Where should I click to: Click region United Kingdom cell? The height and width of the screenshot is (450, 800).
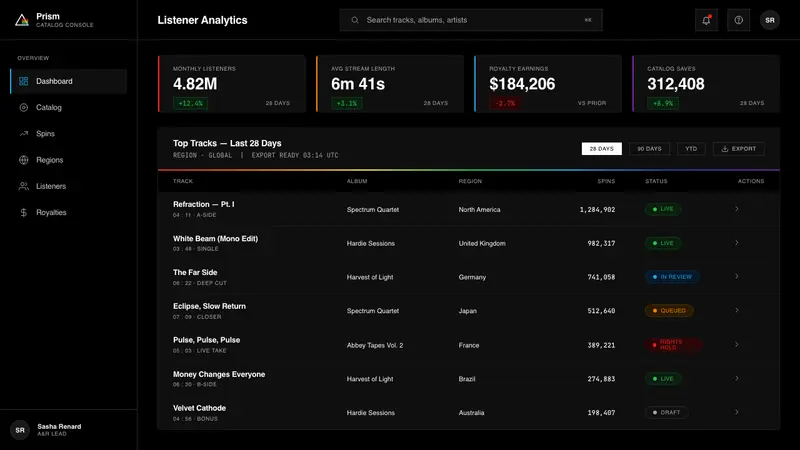click(482, 243)
